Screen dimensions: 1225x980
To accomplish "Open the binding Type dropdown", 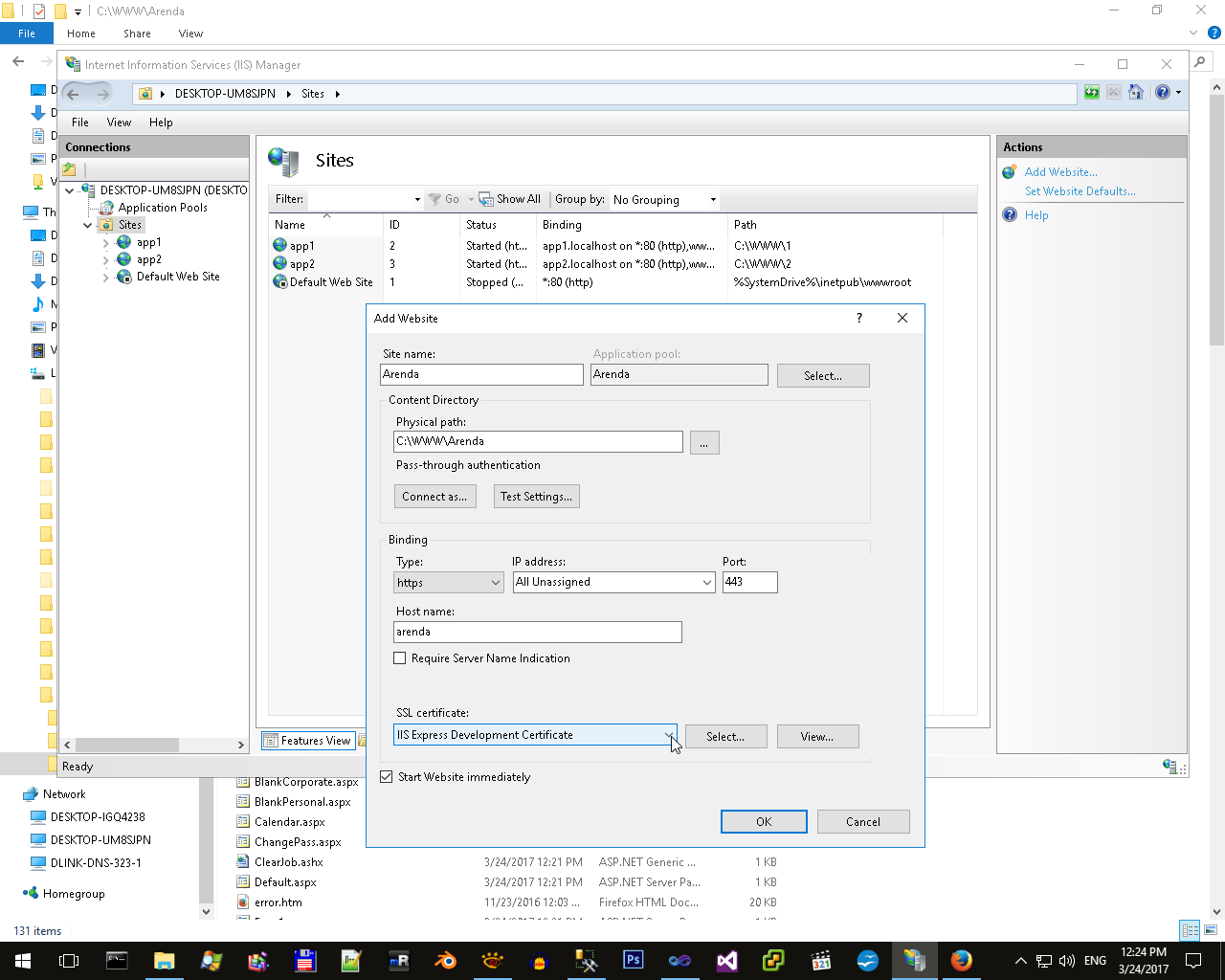I will click(449, 582).
